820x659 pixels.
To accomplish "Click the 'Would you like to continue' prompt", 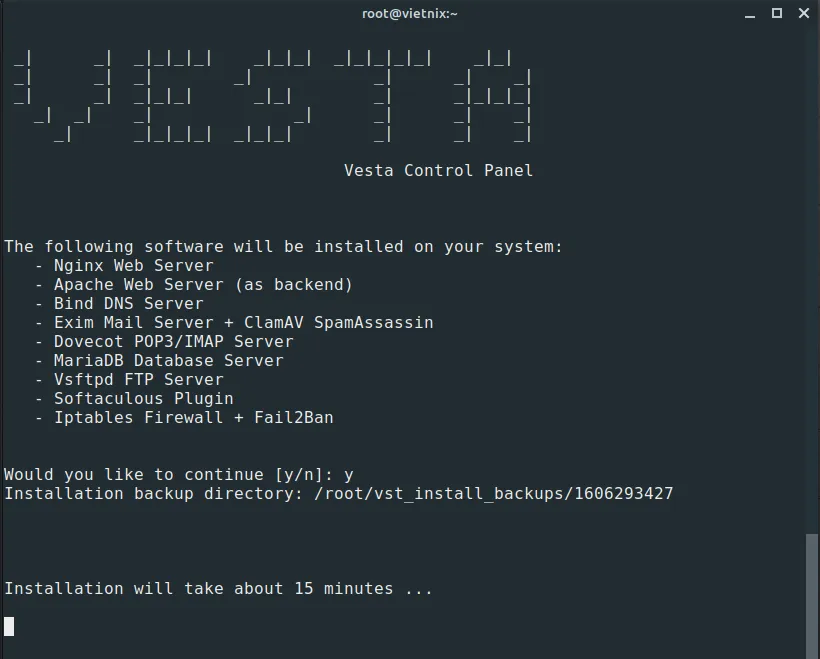I will click(x=169, y=475).
